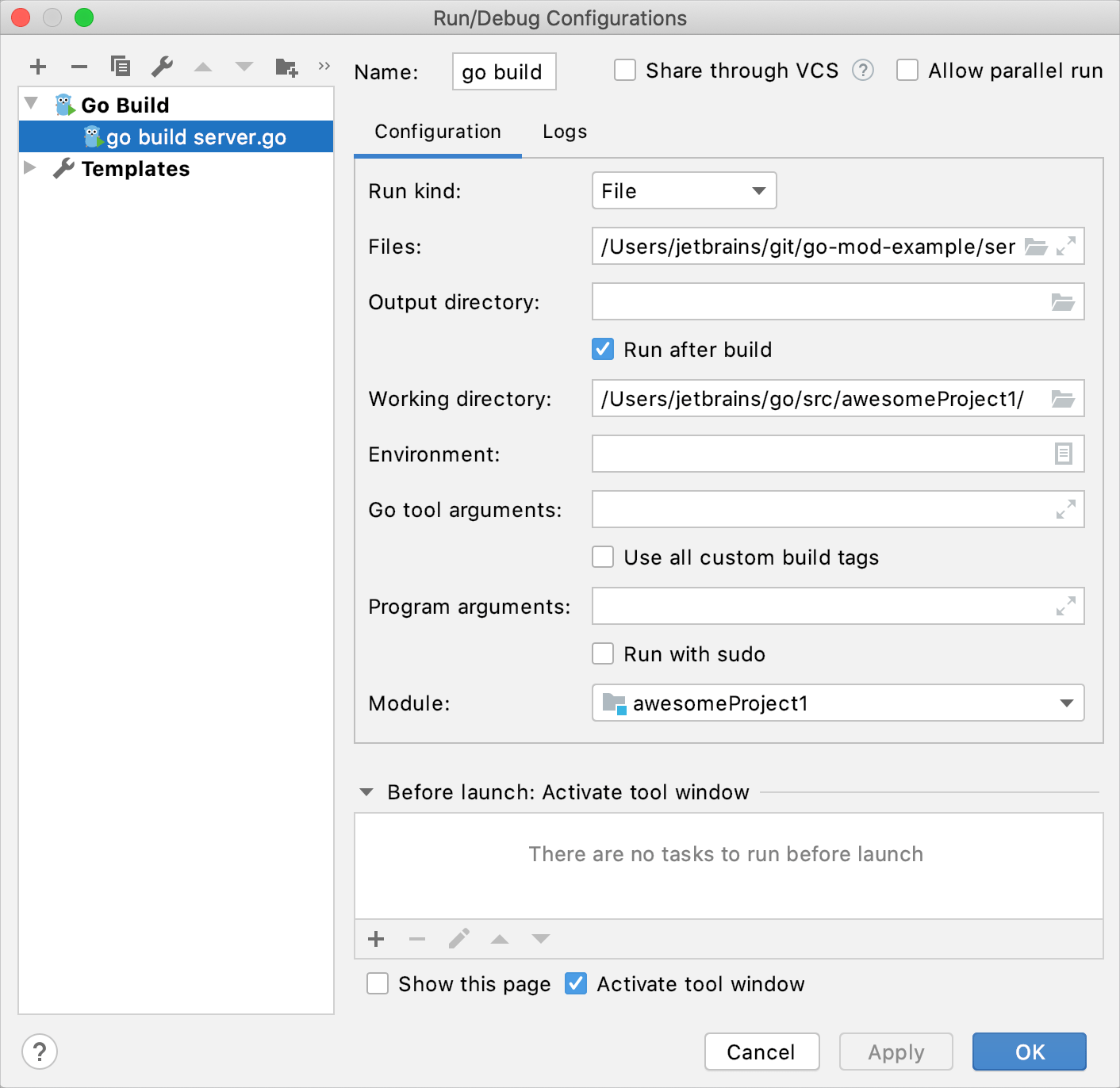The height and width of the screenshot is (1088, 1120).
Task: Add a before launch task
Action: click(x=376, y=939)
